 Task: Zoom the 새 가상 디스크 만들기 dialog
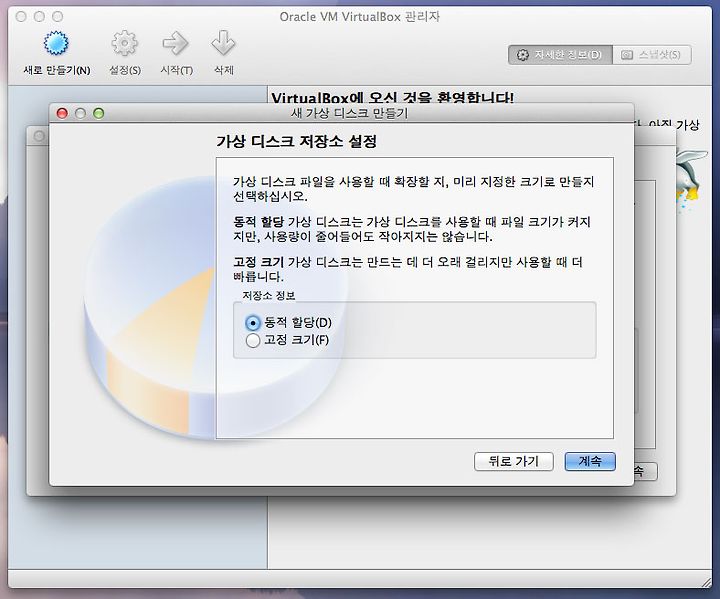point(99,113)
